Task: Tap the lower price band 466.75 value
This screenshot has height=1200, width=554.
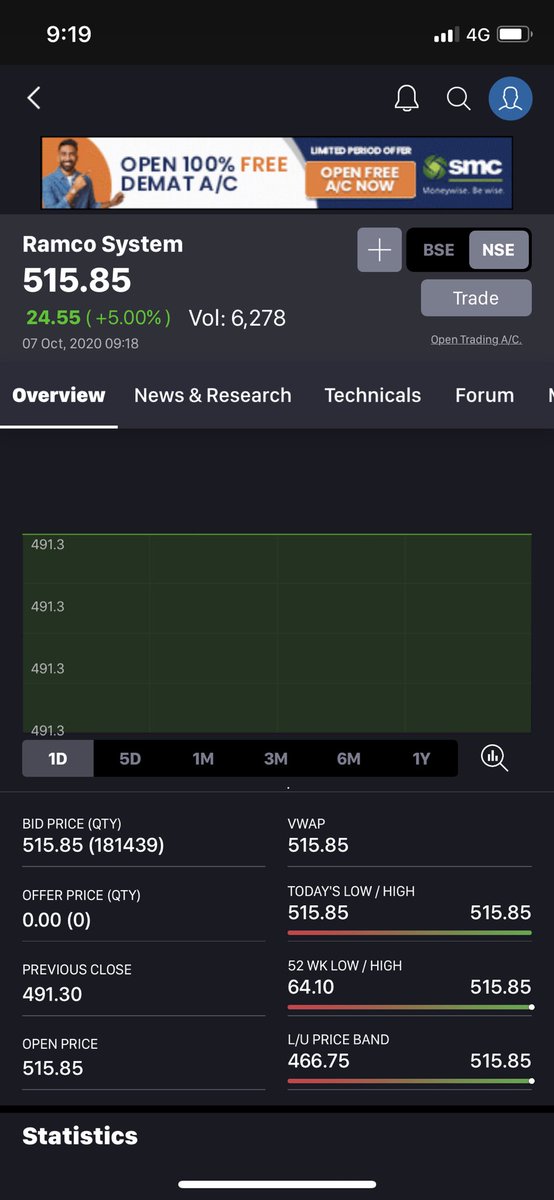Action: (319, 1061)
